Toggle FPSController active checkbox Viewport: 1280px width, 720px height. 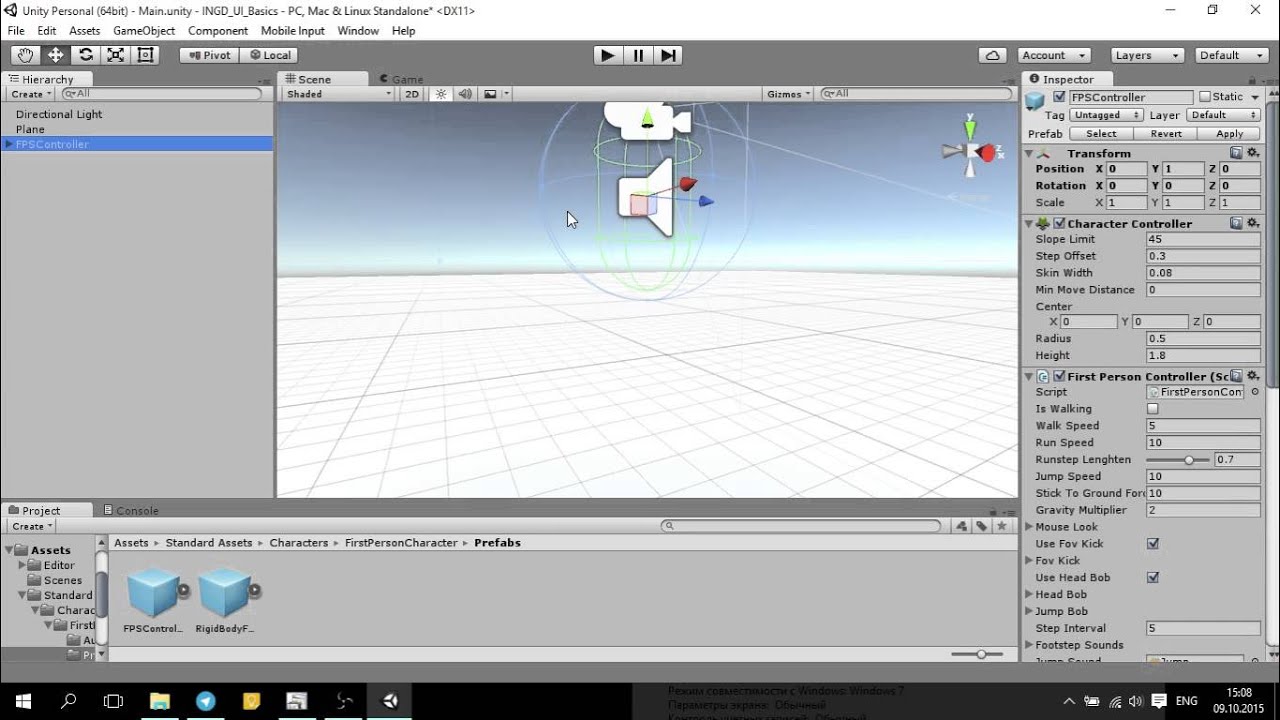(1059, 97)
